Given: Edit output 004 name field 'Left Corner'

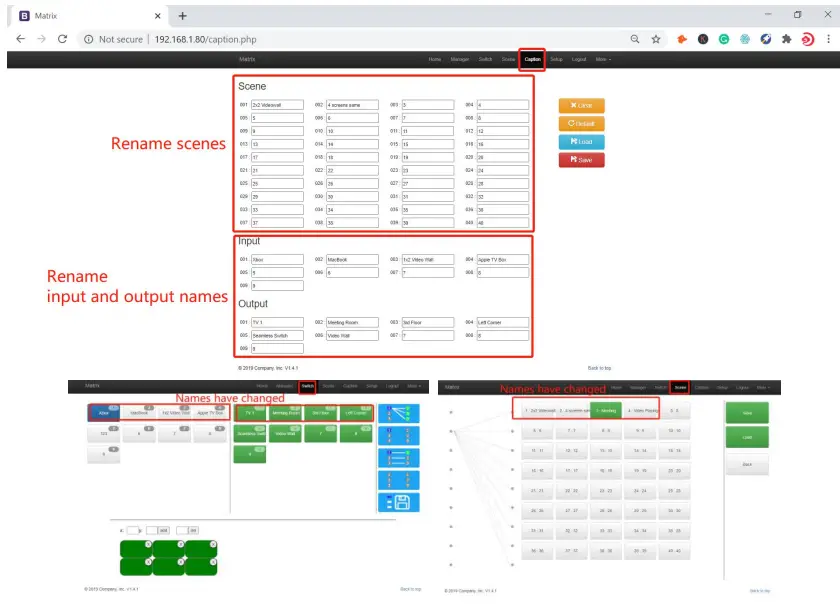Looking at the screenshot, I should [x=502, y=322].
